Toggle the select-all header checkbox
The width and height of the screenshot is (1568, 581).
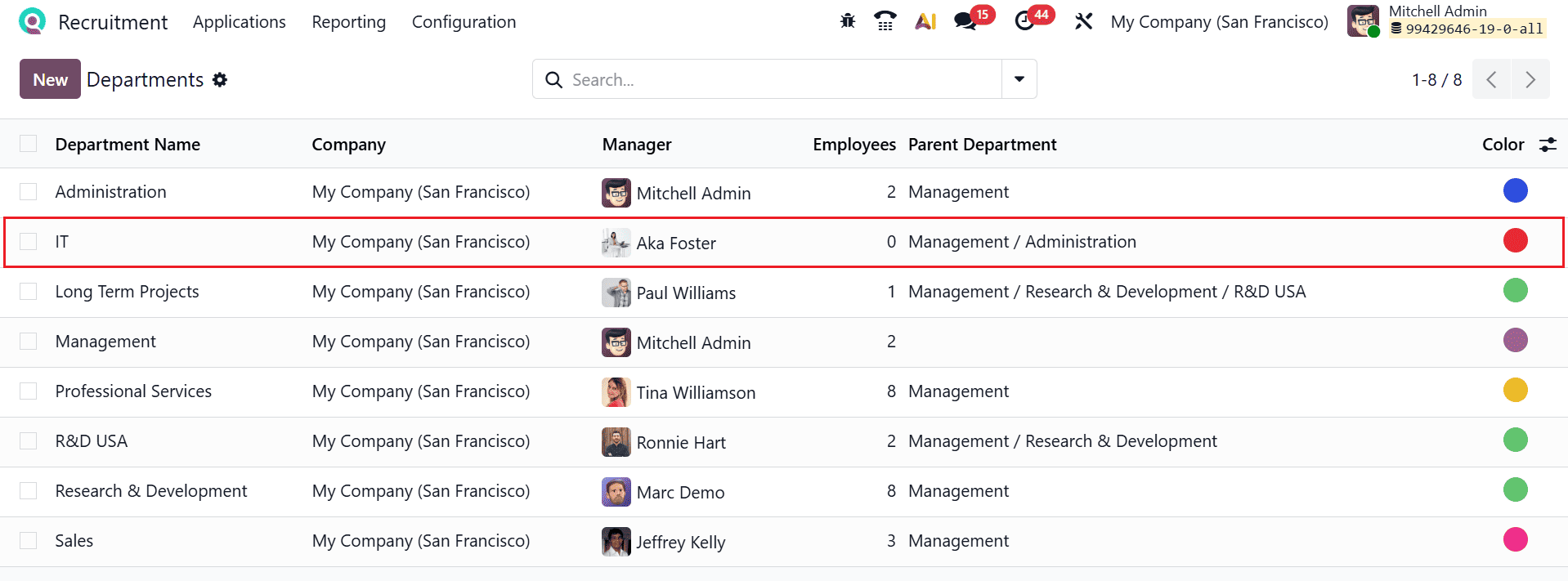pos(29,145)
